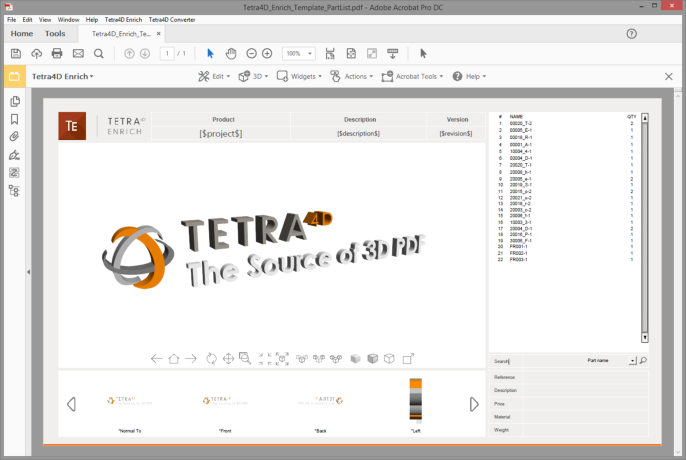Zoom in with the plus circle icon
Image resolution: width=686 pixels, height=460 pixels.
coord(267,53)
